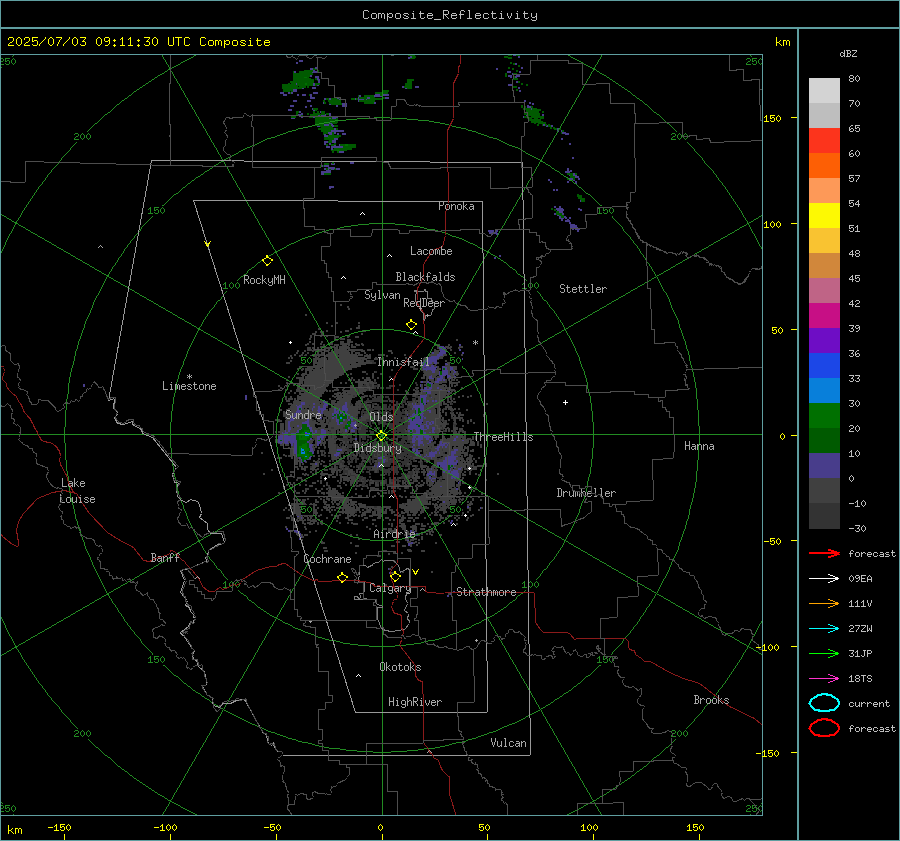Select the RedDeer label on map
Screen dimensions: 900x841
coord(424,303)
